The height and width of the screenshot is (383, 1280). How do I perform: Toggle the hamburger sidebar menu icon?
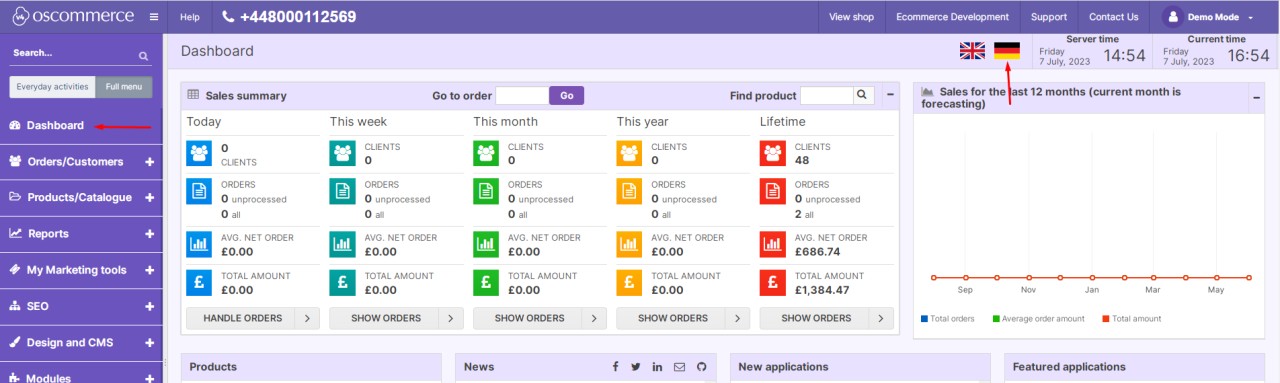click(153, 17)
